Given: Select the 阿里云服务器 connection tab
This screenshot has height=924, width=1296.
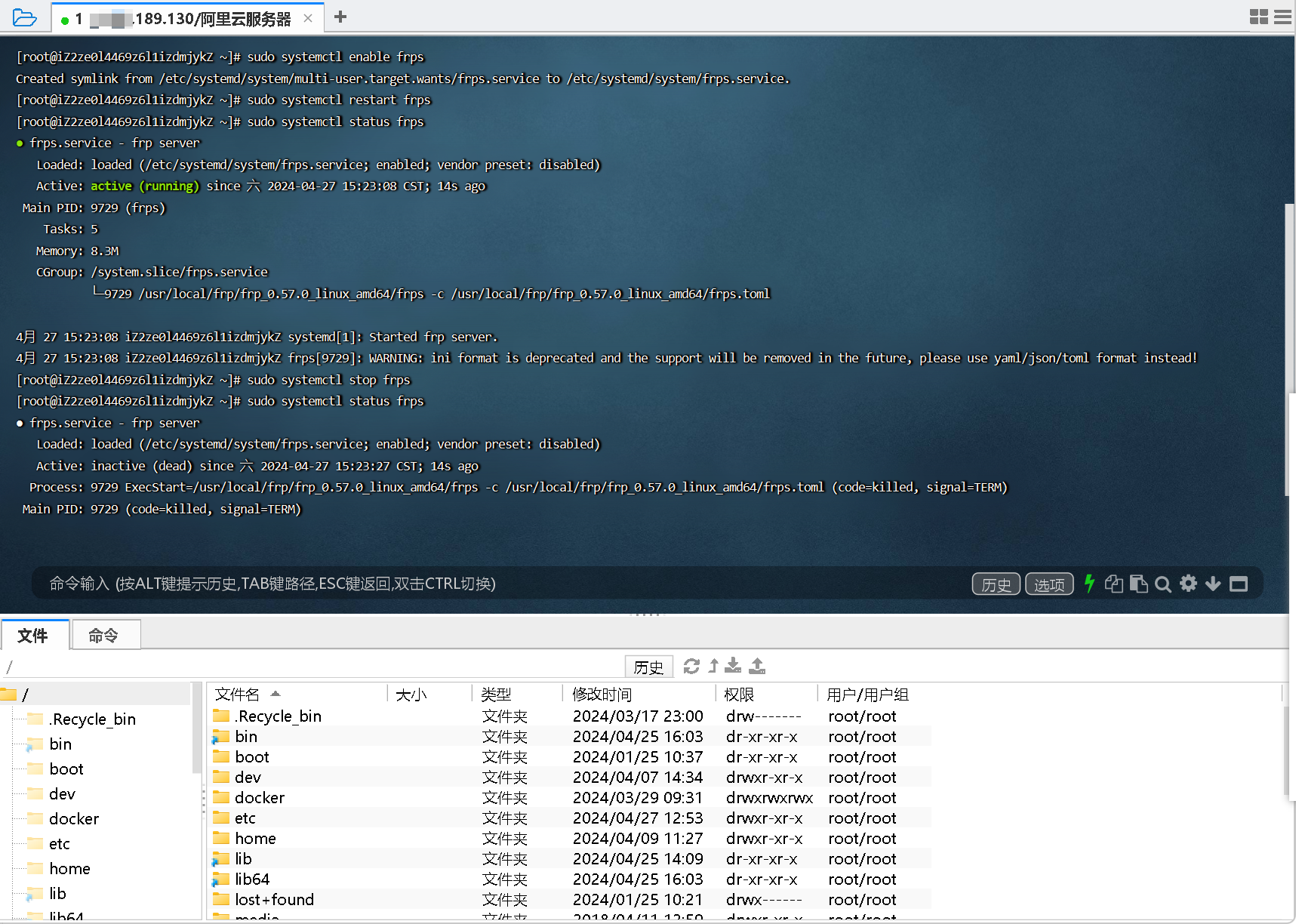Looking at the screenshot, I should pyautogui.click(x=187, y=19).
